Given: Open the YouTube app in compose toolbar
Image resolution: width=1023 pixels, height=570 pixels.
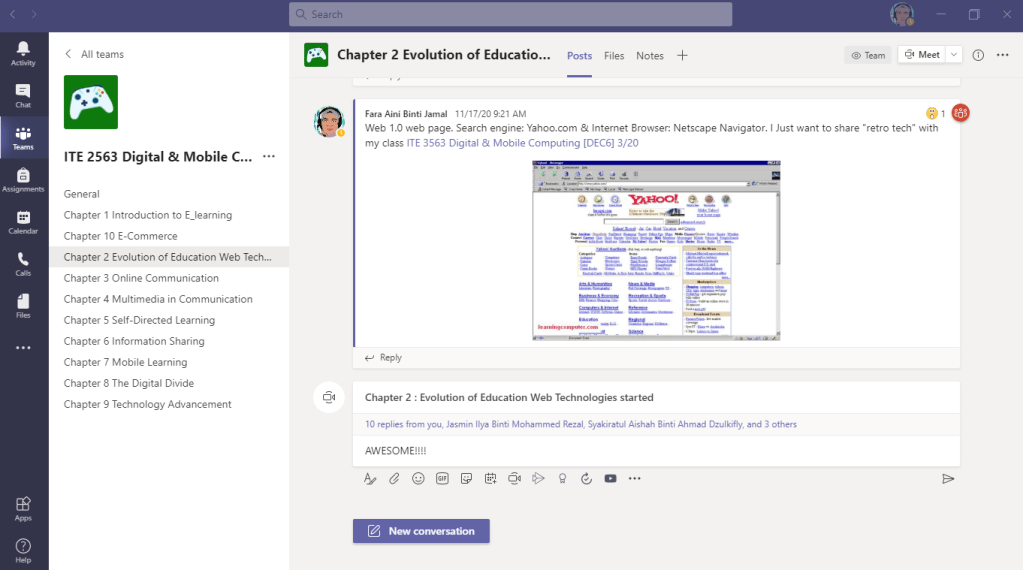Looking at the screenshot, I should tap(610, 479).
